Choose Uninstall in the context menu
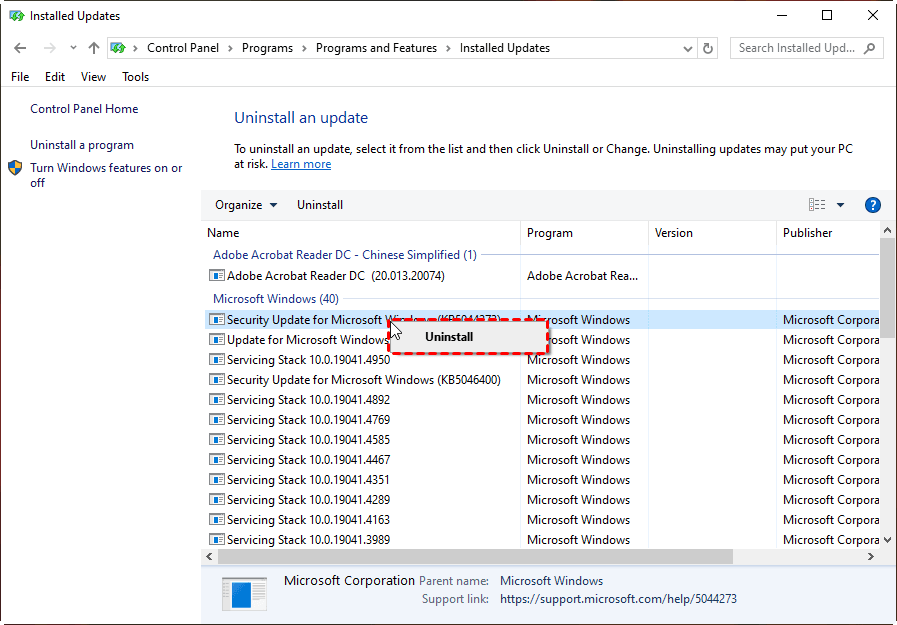This screenshot has height=625, width=897. pyautogui.click(x=468, y=337)
